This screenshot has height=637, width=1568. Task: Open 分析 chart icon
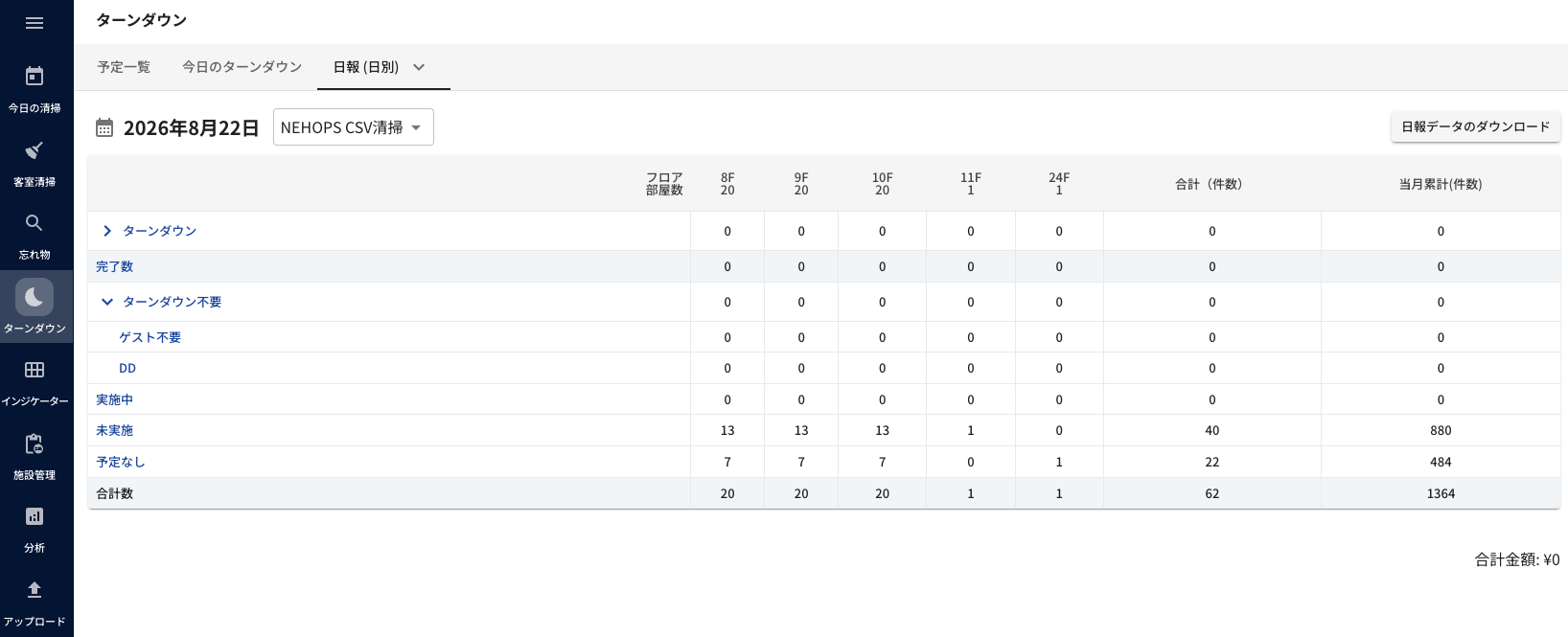35,516
